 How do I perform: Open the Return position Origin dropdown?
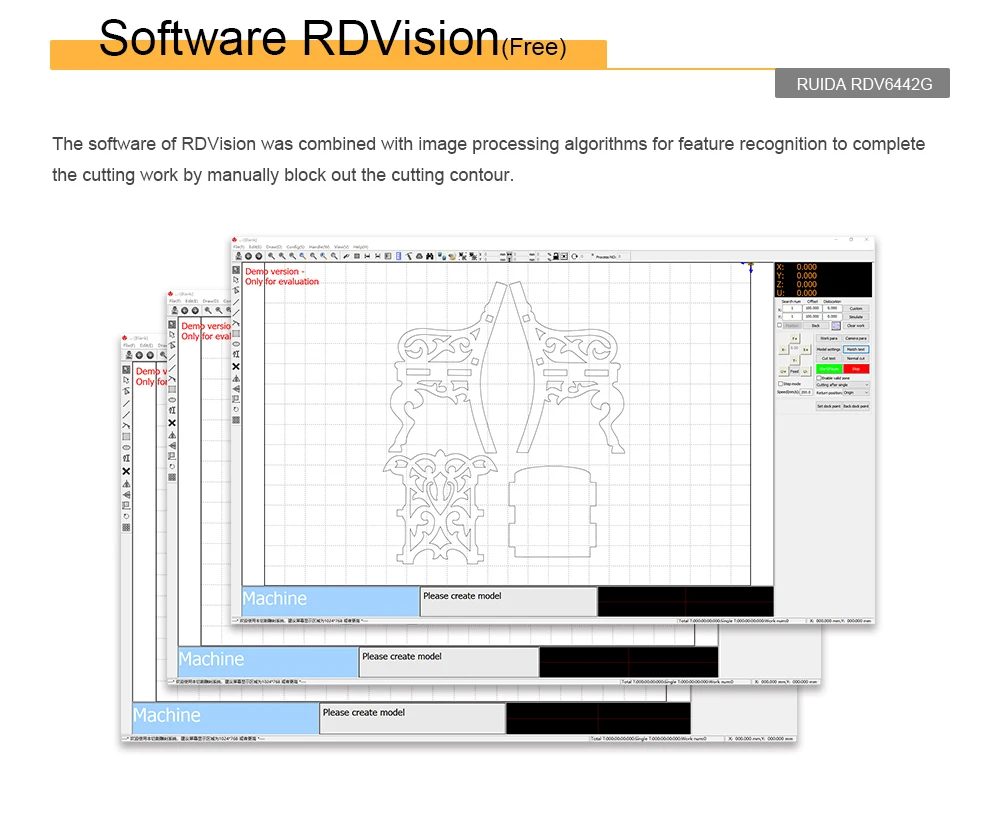point(856,392)
